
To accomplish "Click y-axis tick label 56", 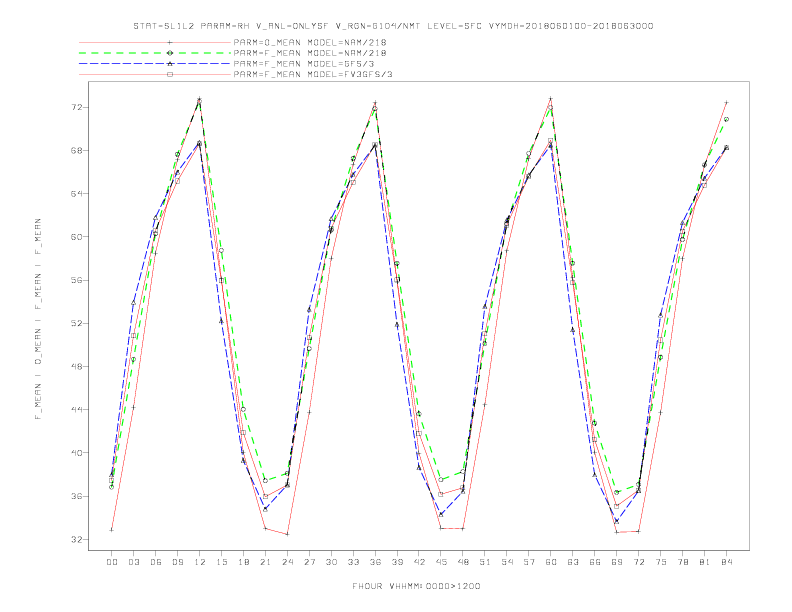I will pyautogui.click(x=77, y=280).
